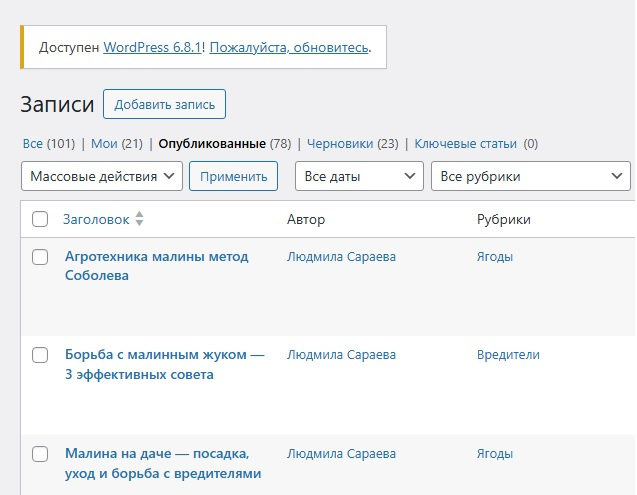637x495 pixels.
Task: Open the post 'Агротехника малины метод Соболева'
Action: click(156, 266)
